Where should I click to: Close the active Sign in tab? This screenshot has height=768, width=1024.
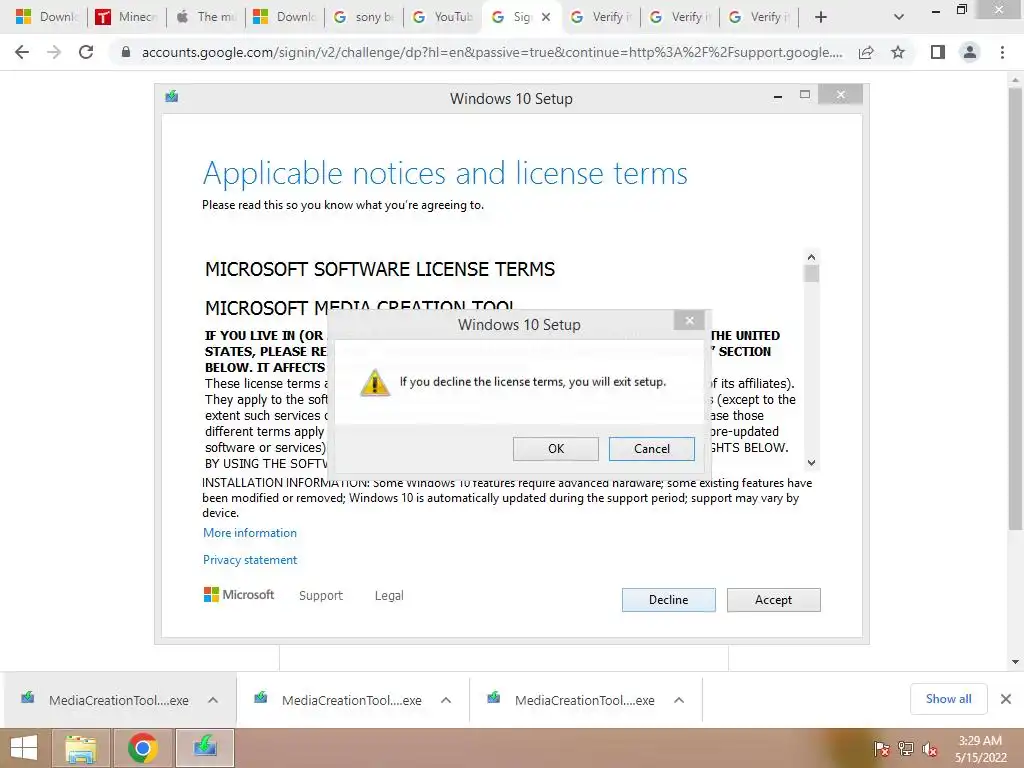point(546,17)
